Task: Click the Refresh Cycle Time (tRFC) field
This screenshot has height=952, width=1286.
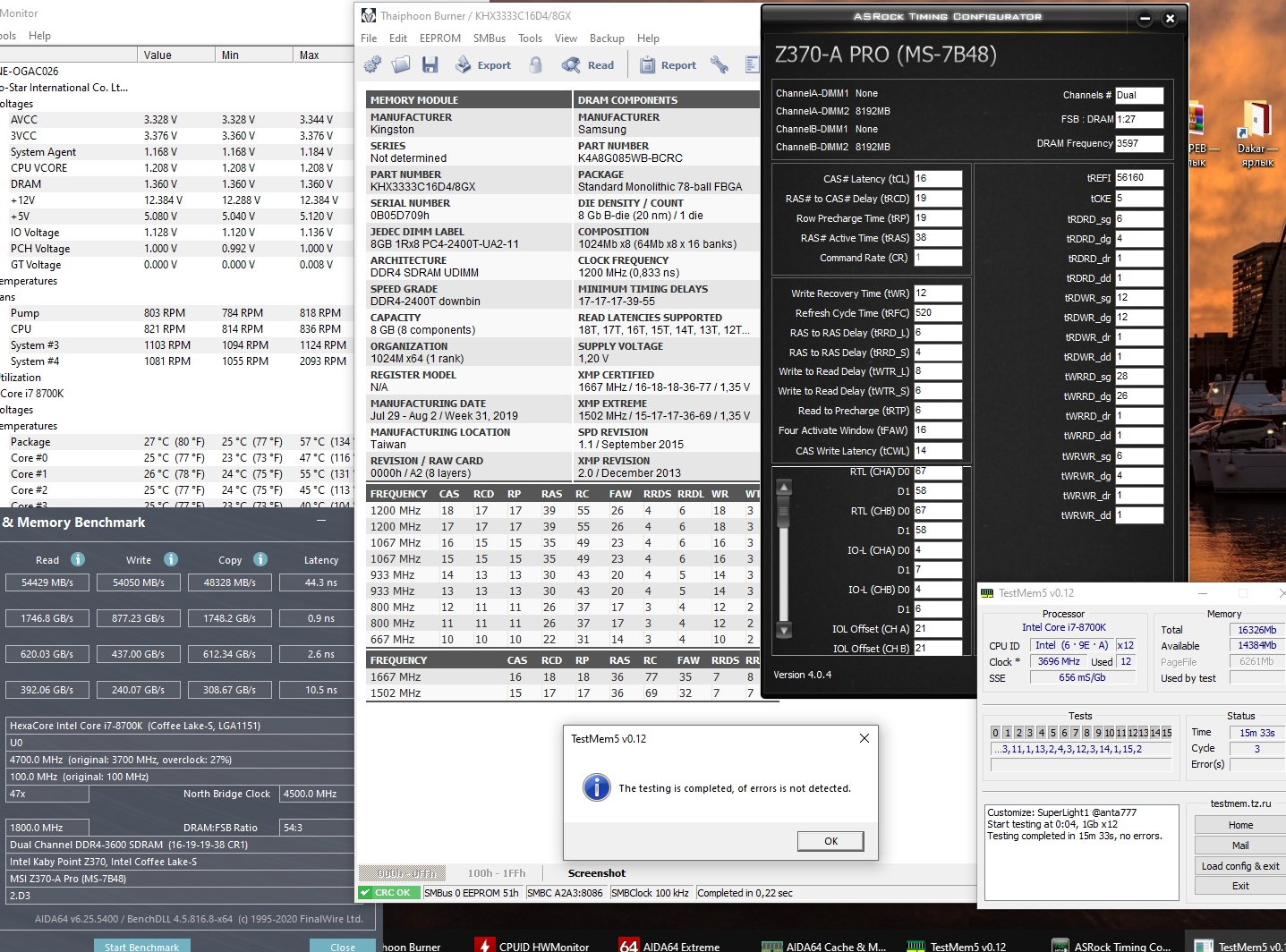Action: pos(938,313)
